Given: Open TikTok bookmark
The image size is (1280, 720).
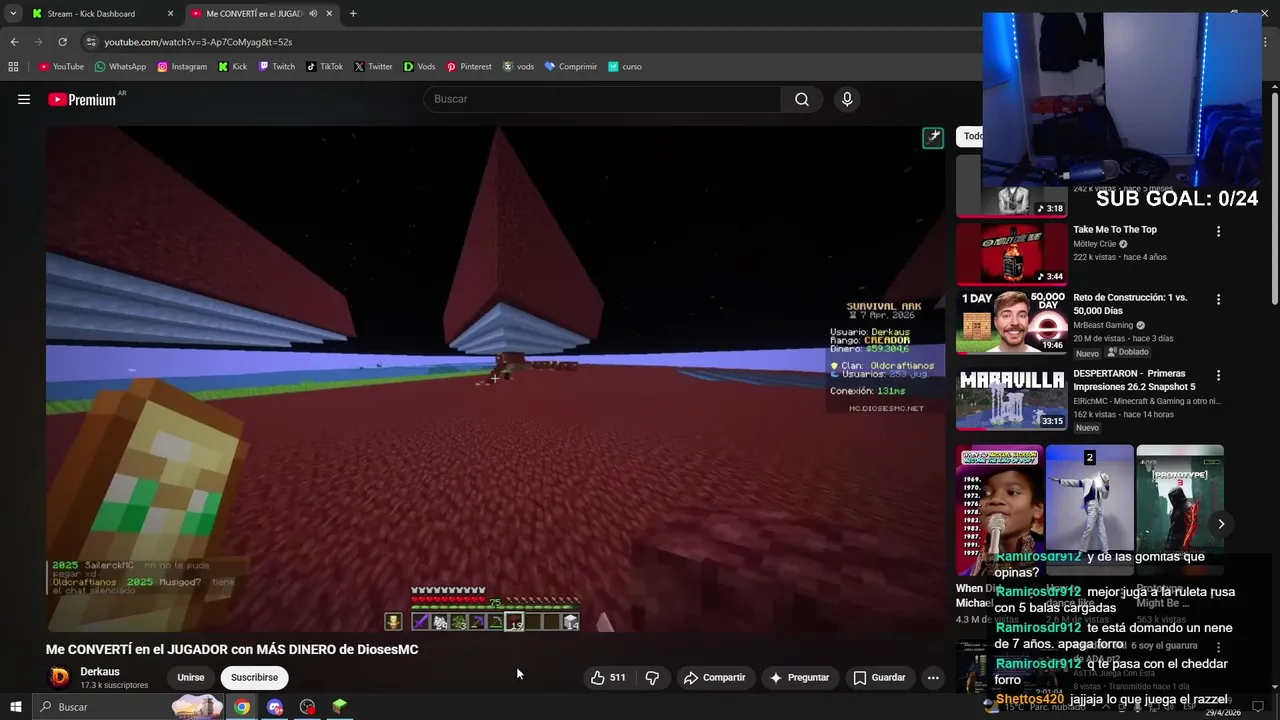Looking at the screenshot, I should pyautogui.click(x=325, y=67).
